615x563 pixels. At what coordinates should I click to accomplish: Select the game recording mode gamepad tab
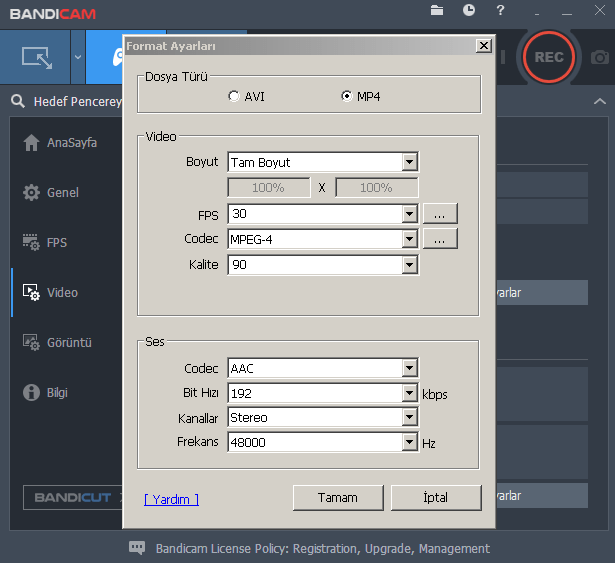[x=105, y=57]
